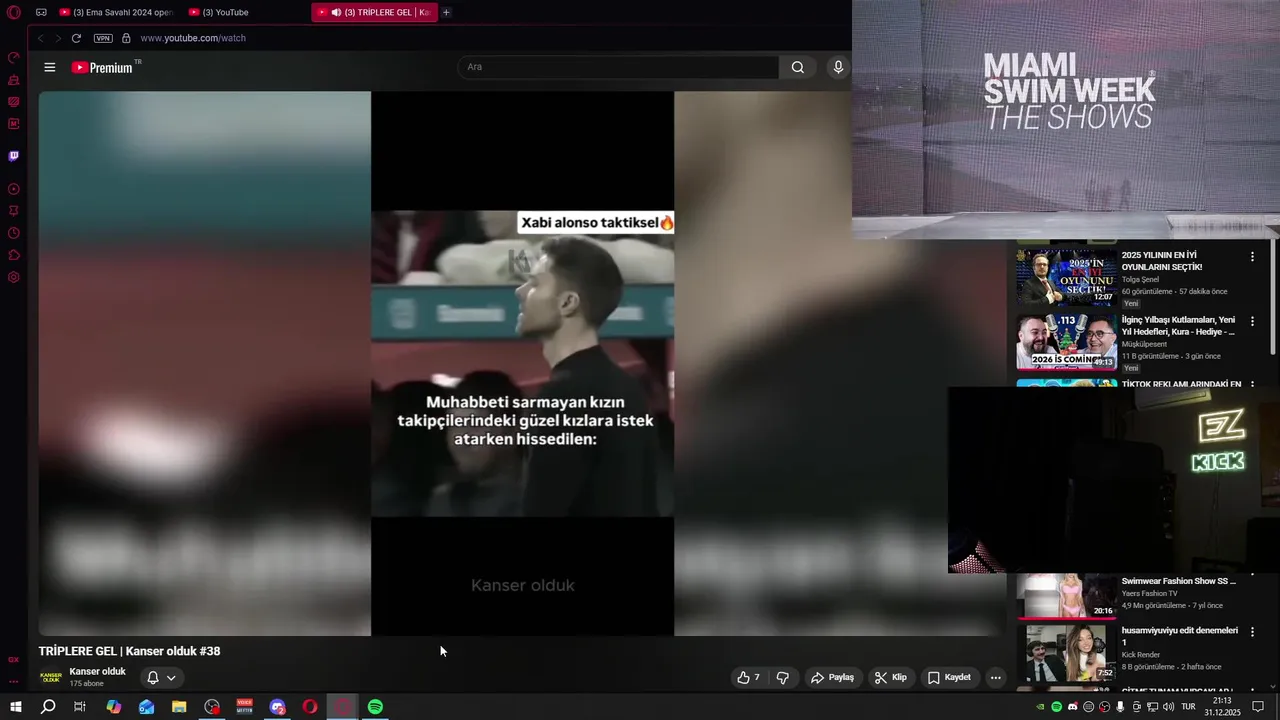Viewport: 1280px width, 720px height.
Task: Click the main video player area
Action: 521,363
